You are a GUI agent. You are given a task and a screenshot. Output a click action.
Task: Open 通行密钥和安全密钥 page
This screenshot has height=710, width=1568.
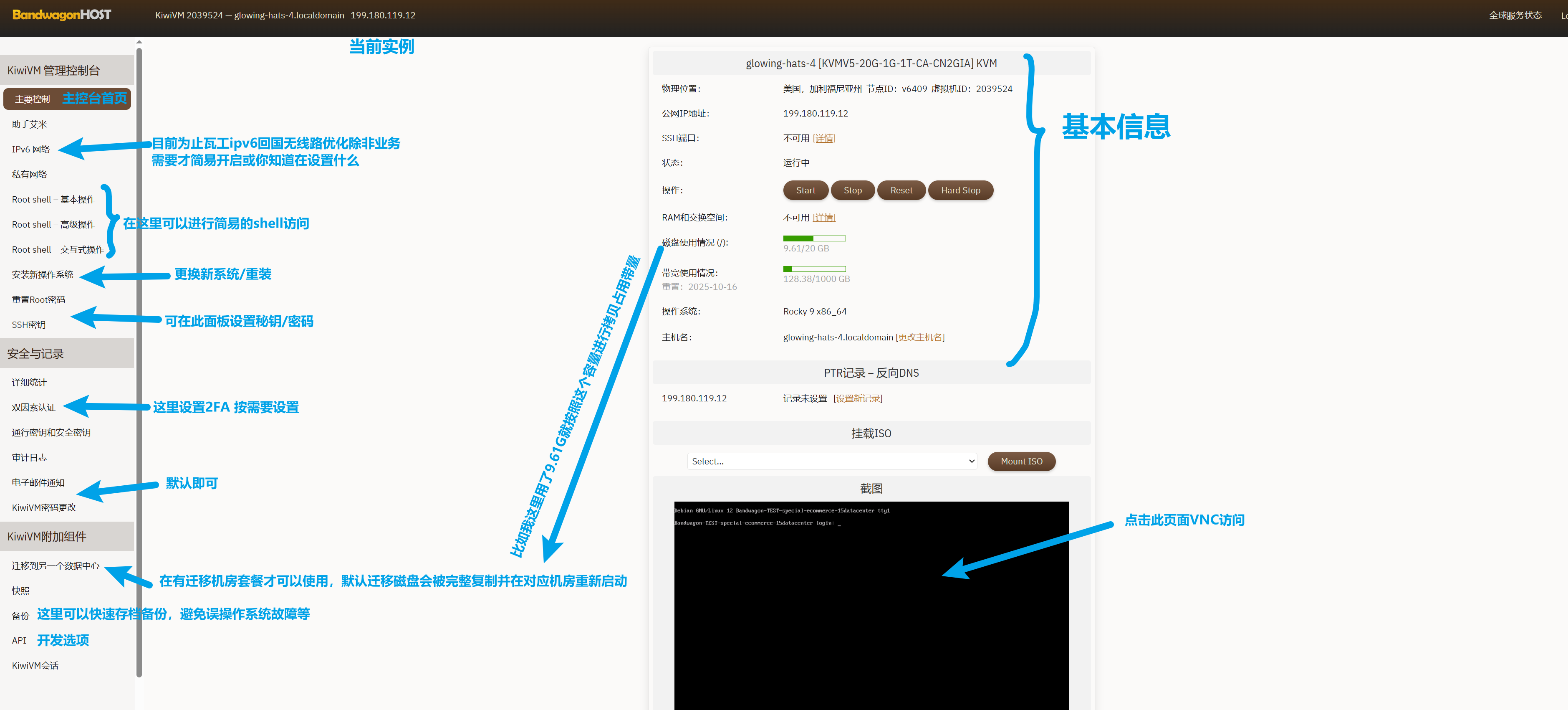51,432
